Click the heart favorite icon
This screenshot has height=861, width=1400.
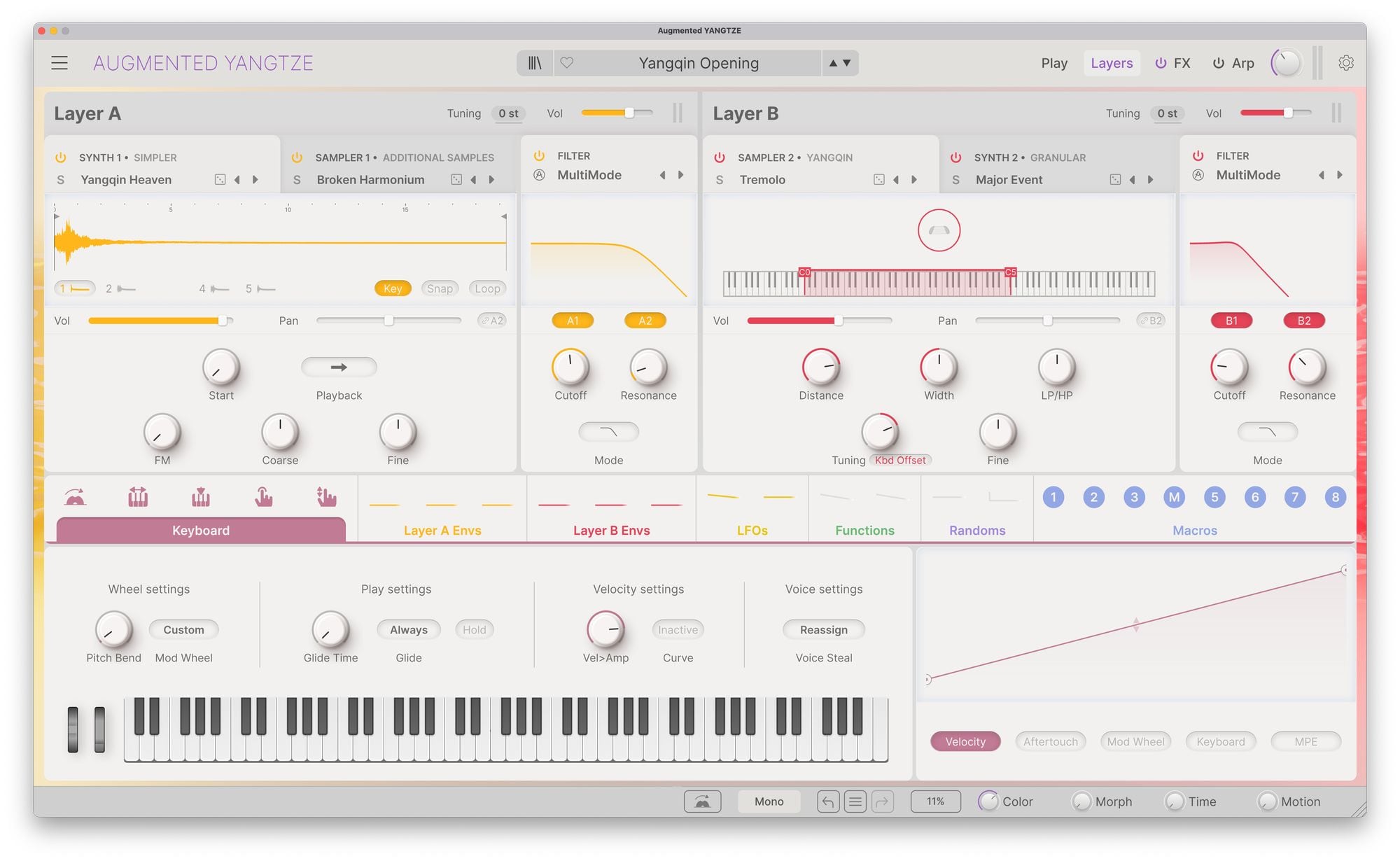tap(567, 63)
